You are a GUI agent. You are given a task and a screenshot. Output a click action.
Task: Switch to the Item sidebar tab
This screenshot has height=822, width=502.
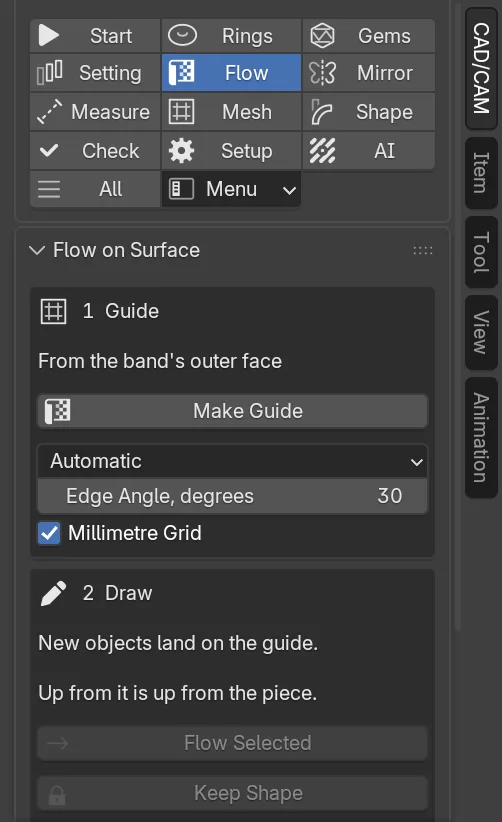point(481,173)
